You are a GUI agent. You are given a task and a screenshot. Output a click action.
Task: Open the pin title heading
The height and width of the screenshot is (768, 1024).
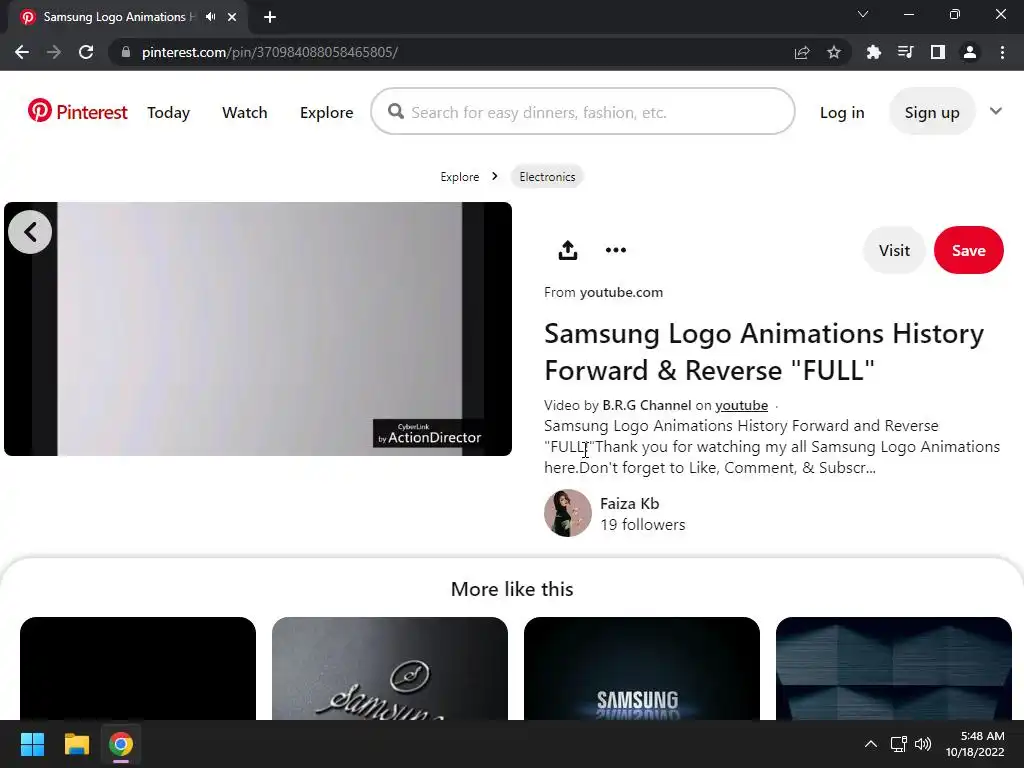[x=763, y=352]
